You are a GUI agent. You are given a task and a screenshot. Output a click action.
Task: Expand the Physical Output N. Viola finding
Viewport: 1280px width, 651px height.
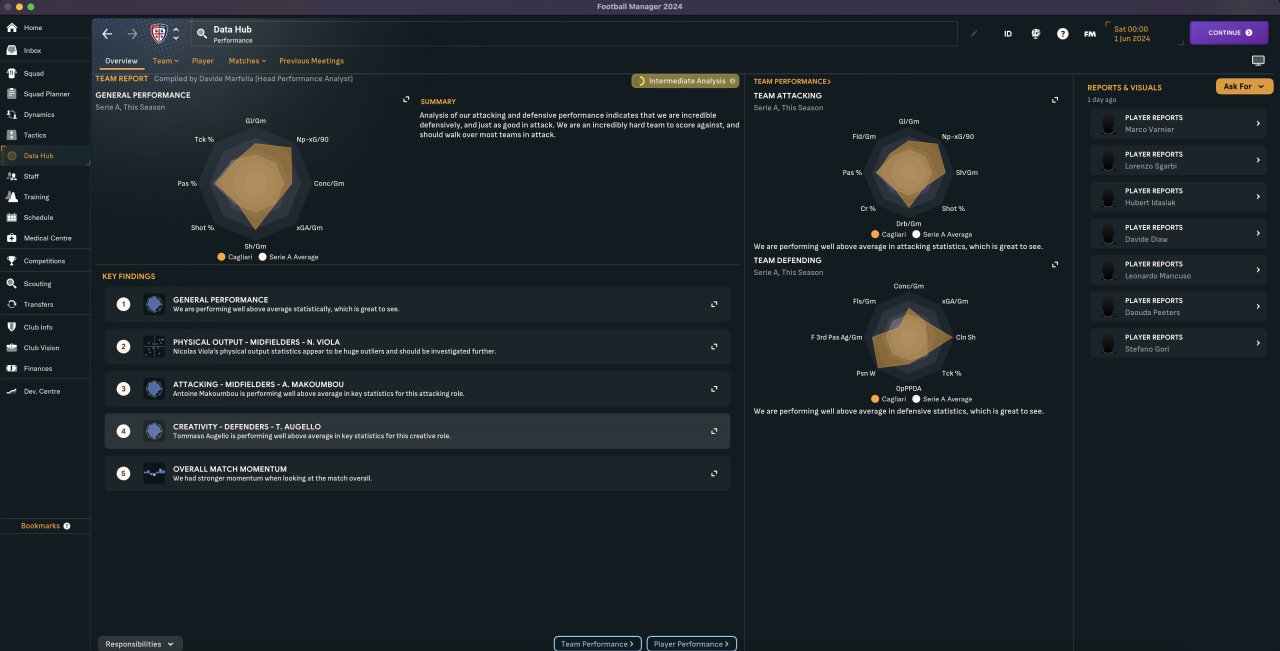(x=714, y=347)
